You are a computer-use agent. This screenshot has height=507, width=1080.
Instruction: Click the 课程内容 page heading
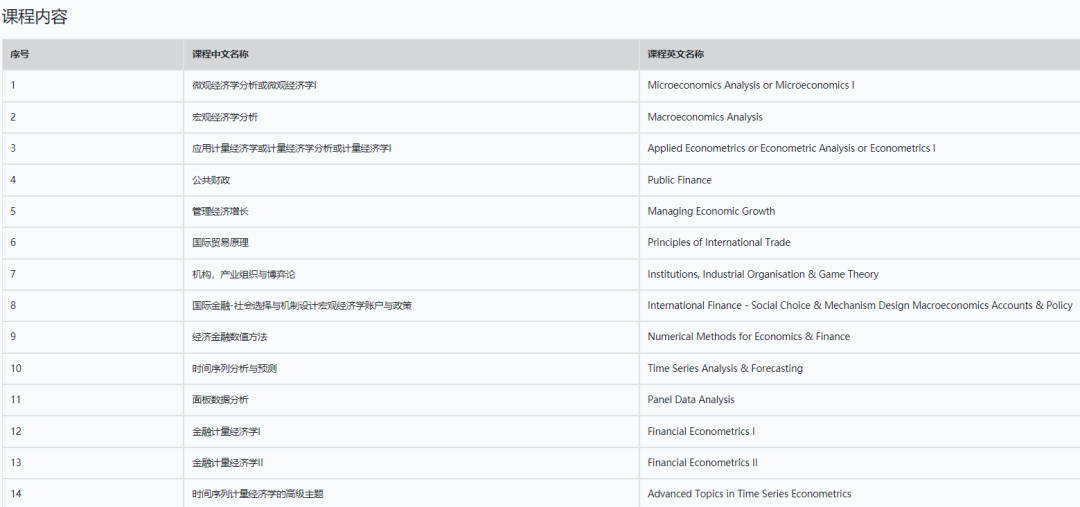[x=35, y=17]
